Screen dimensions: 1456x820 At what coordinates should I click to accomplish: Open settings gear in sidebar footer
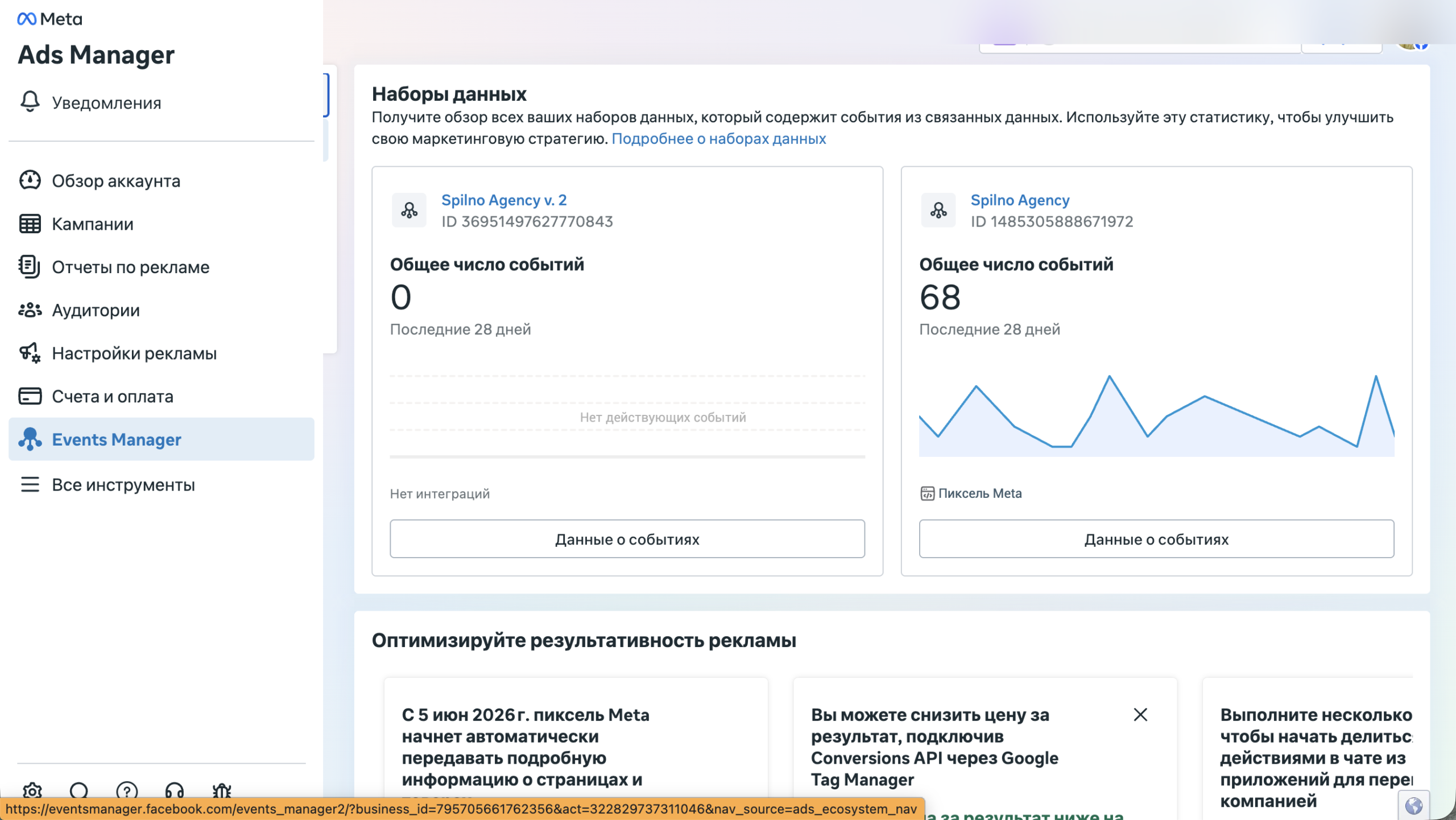point(32,790)
